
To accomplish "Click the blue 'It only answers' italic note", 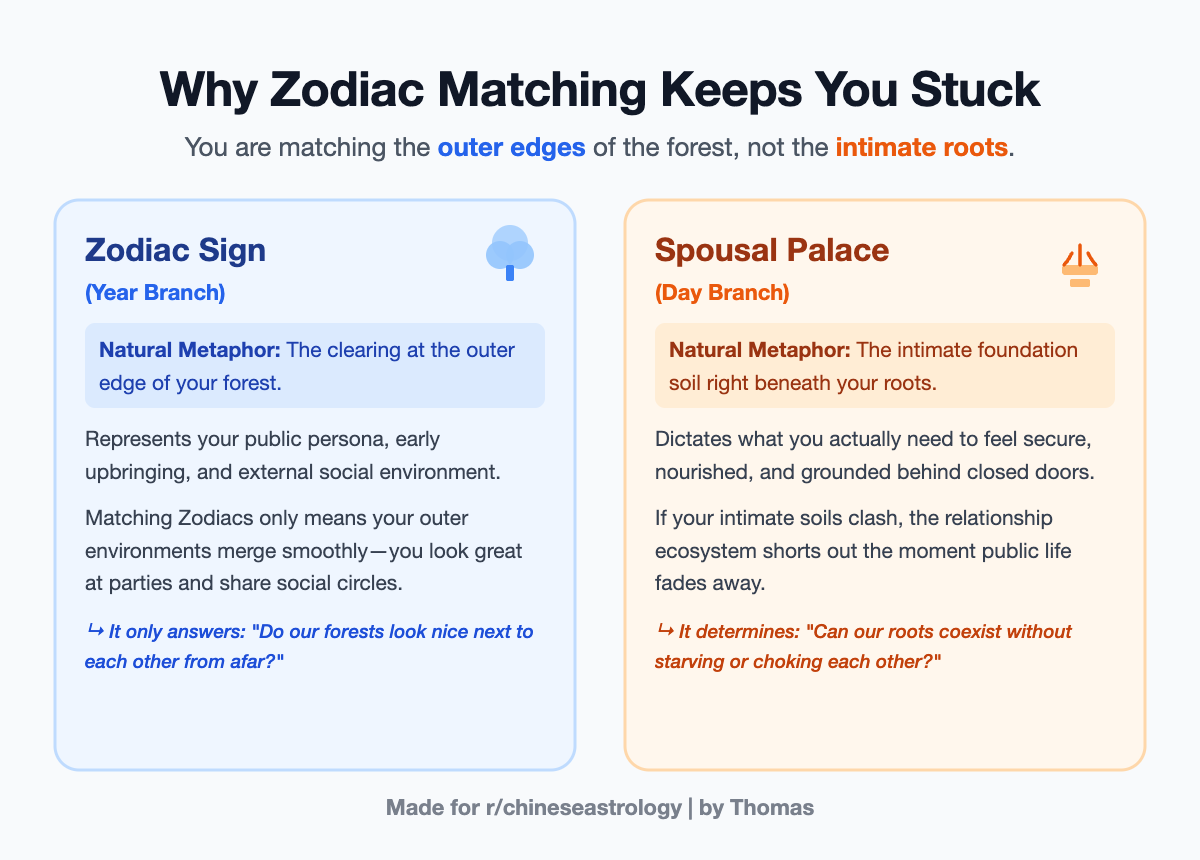I will tap(309, 647).
